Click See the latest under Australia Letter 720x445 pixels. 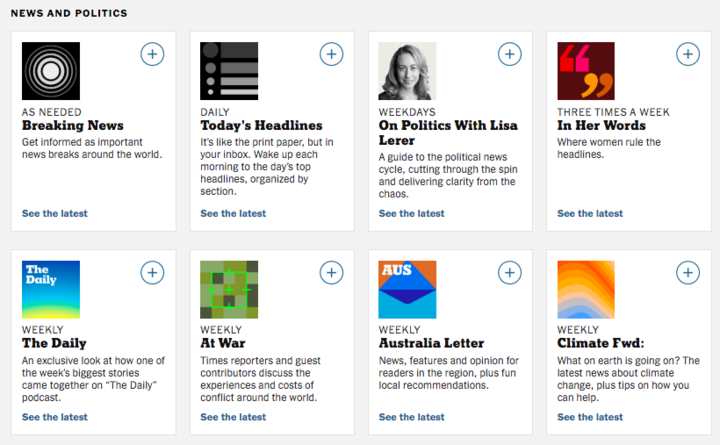(411, 417)
